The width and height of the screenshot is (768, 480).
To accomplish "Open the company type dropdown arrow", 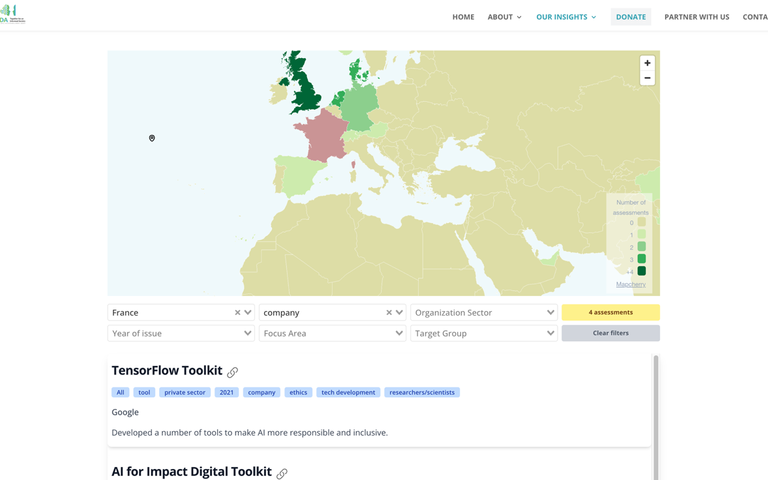I will tap(399, 312).
